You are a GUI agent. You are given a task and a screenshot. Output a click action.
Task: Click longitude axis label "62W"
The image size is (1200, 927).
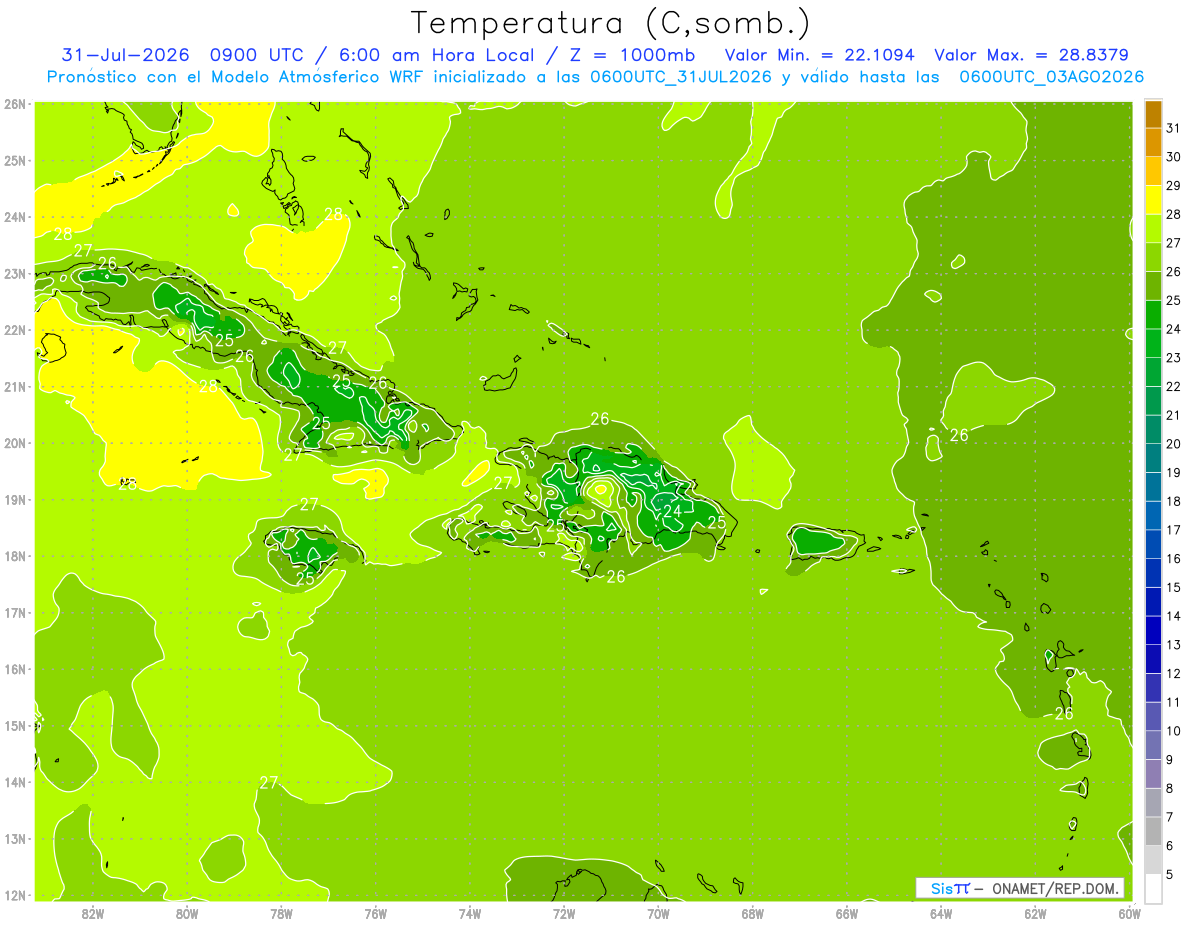(x=1035, y=912)
